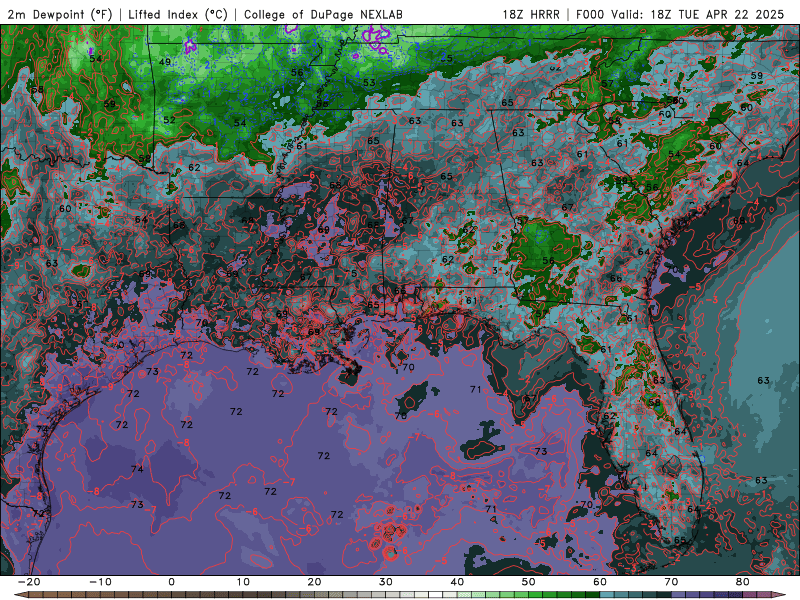Viewport: 800px width, 600px height.
Task: Click the 80 label on the color scale
Action: (x=743, y=582)
